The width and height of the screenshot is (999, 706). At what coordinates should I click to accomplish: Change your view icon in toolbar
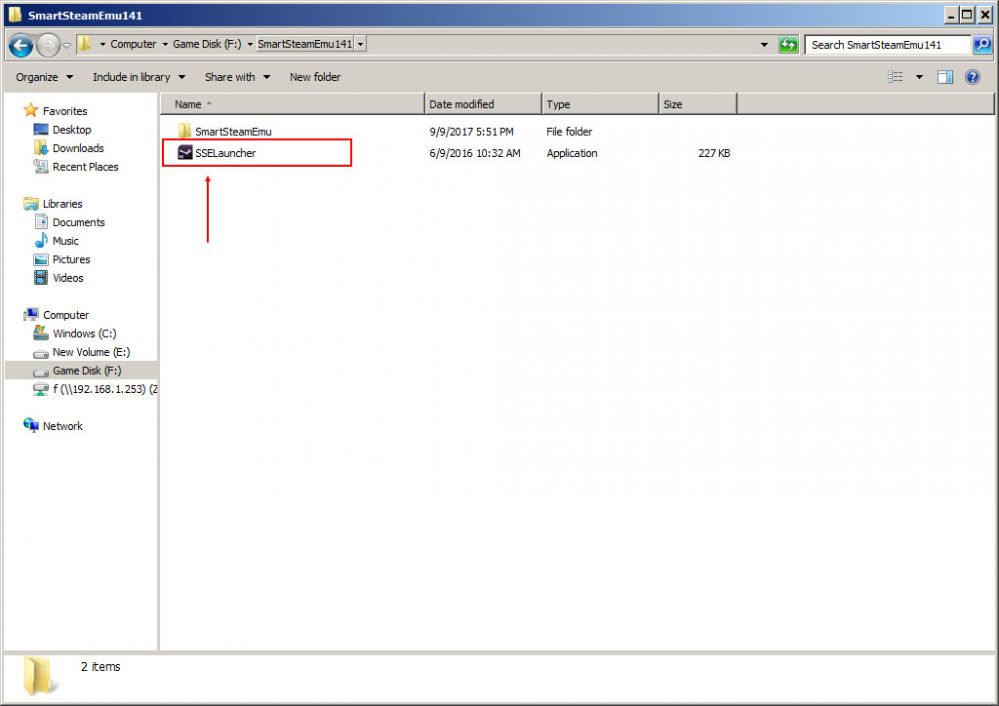coord(896,77)
